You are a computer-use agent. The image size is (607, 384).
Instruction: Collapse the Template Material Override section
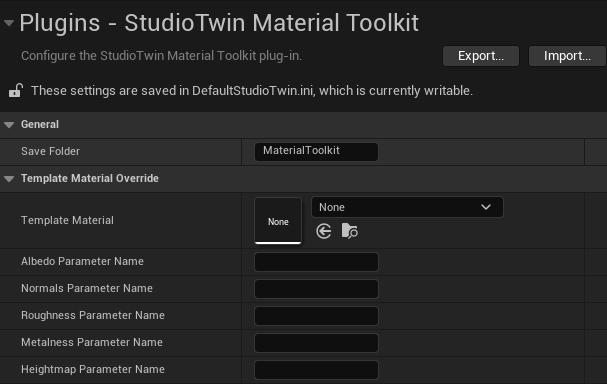[x=9, y=179]
